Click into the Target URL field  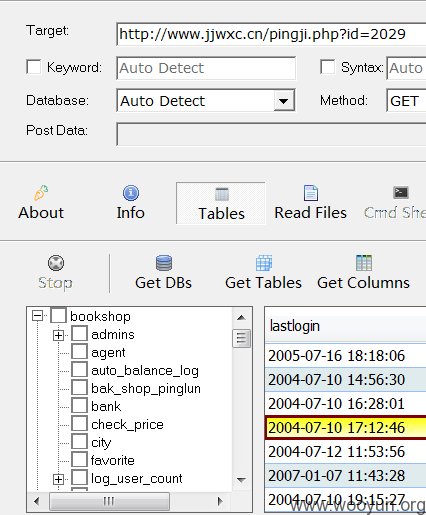coord(271,34)
